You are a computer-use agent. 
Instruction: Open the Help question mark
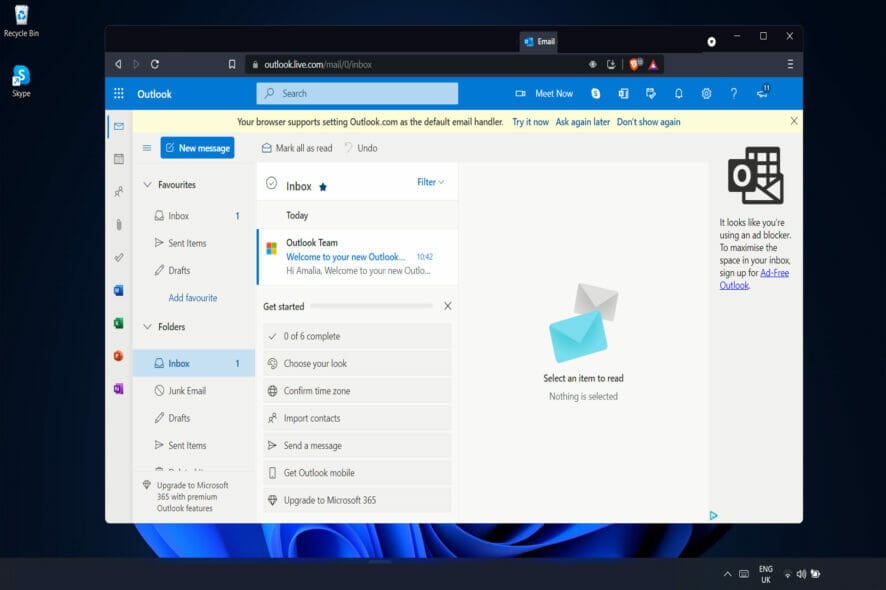(733, 94)
